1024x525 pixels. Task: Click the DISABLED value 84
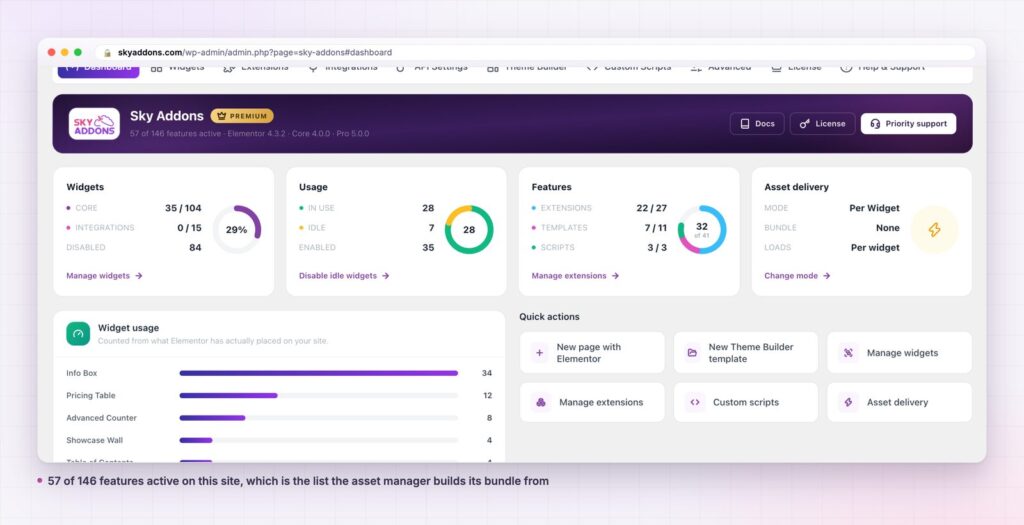click(x=195, y=247)
